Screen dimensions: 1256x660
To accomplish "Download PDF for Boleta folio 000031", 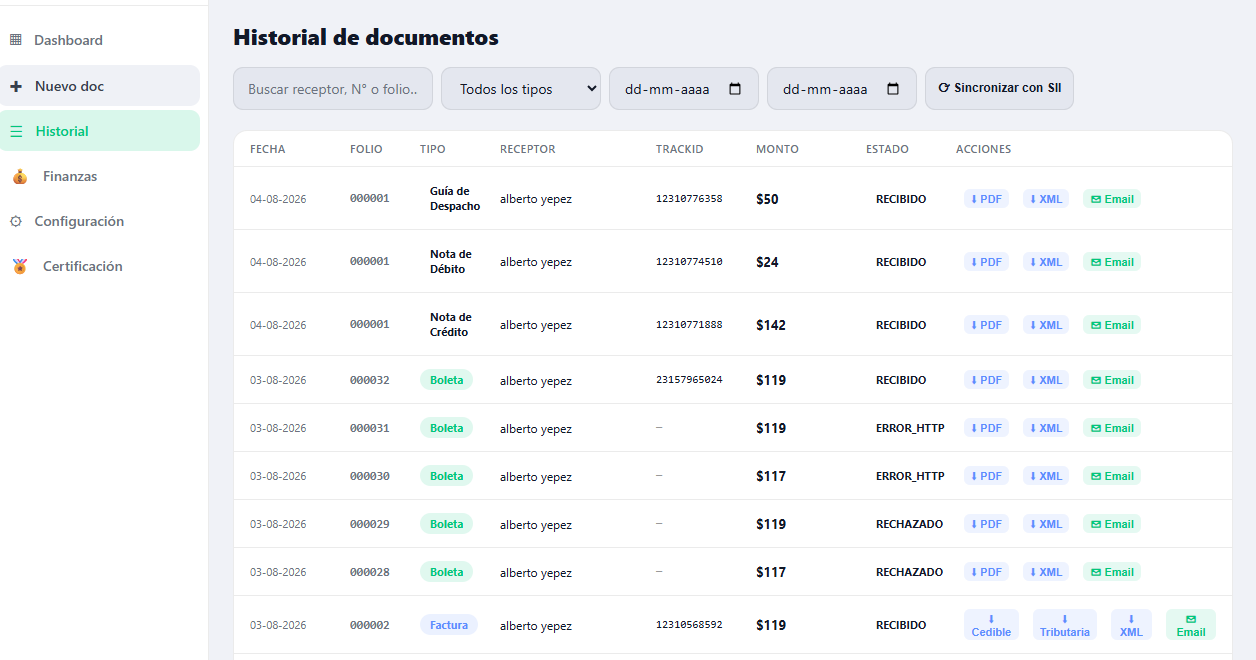I will tap(986, 428).
